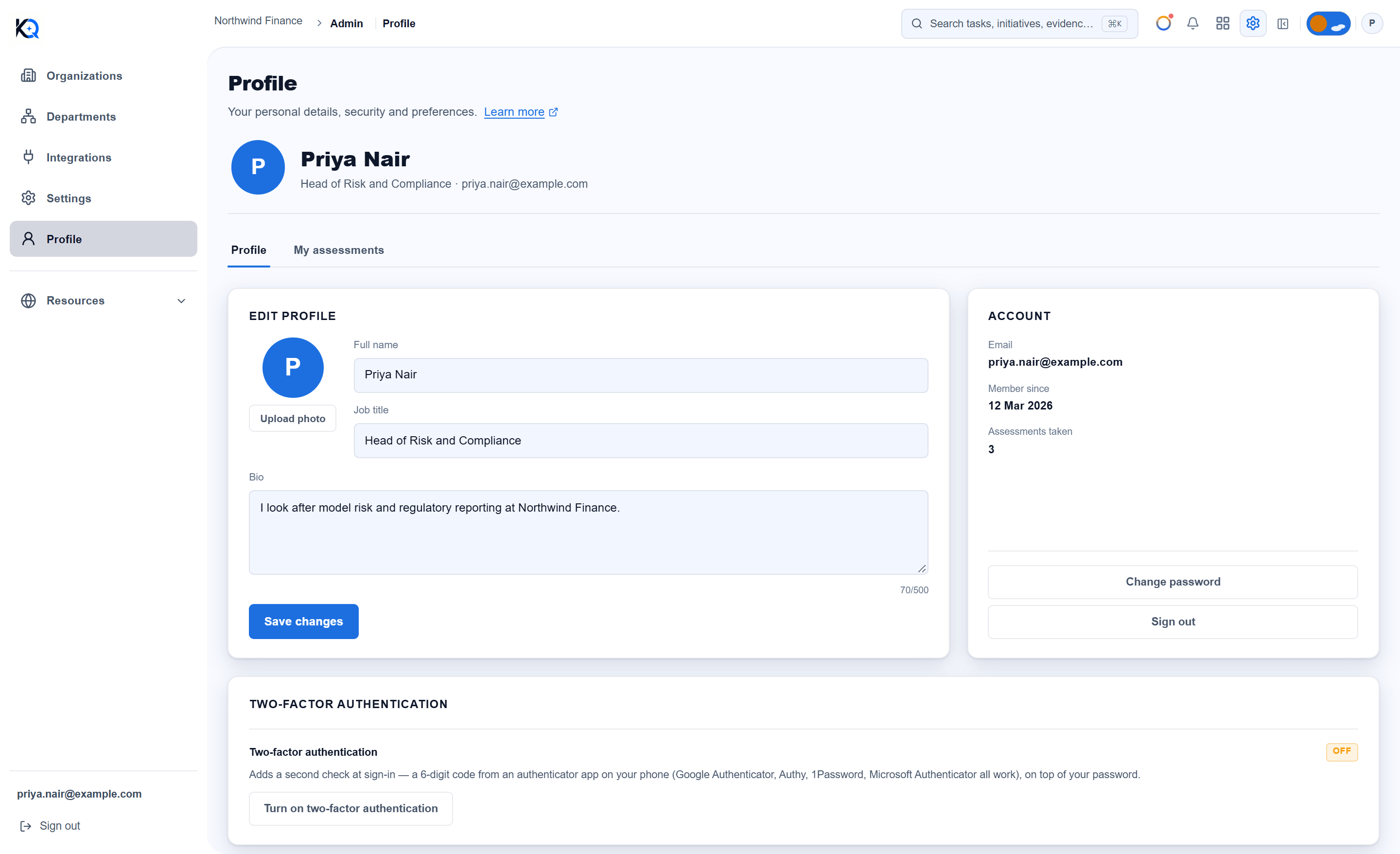Viewport: 1400px width, 854px height.
Task: Click the profile photo in Edit Profile
Action: [x=293, y=367]
